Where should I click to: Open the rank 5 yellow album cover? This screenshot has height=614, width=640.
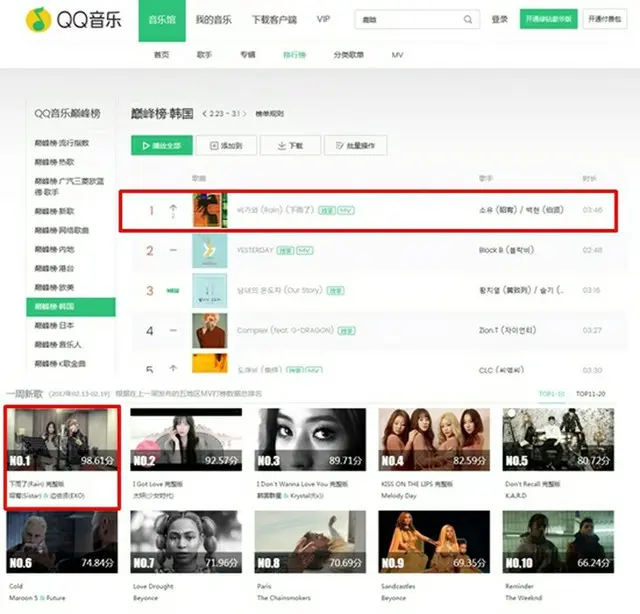coord(209,363)
